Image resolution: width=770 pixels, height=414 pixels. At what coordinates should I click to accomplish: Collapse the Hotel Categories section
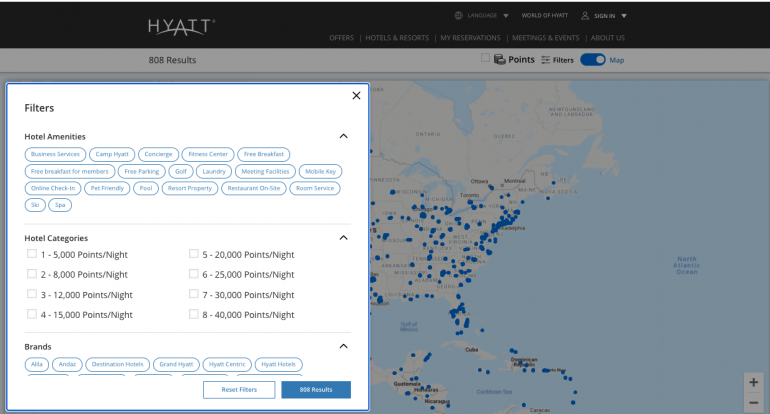(343, 238)
